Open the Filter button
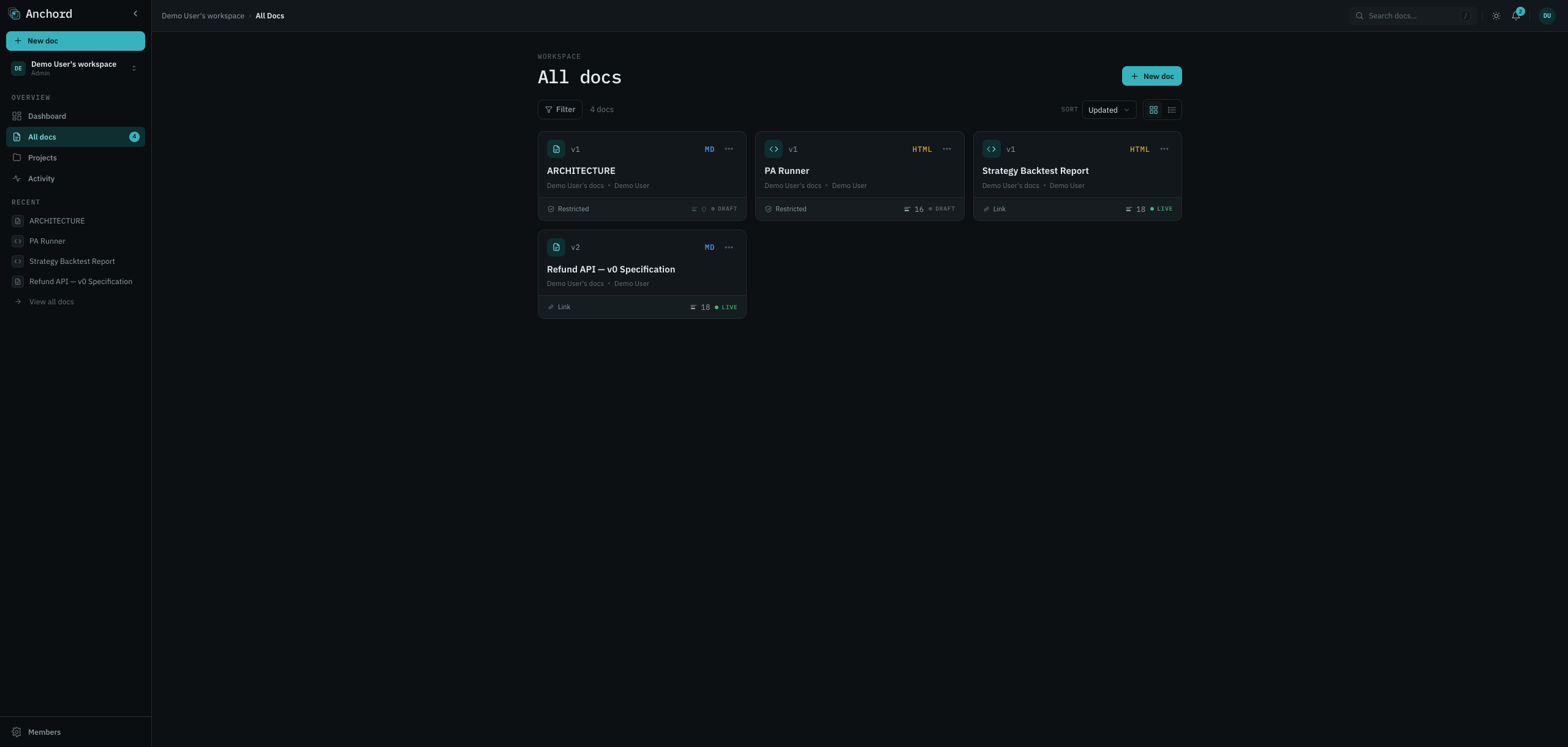This screenshot has width=1568, height=747. [560, 110]
